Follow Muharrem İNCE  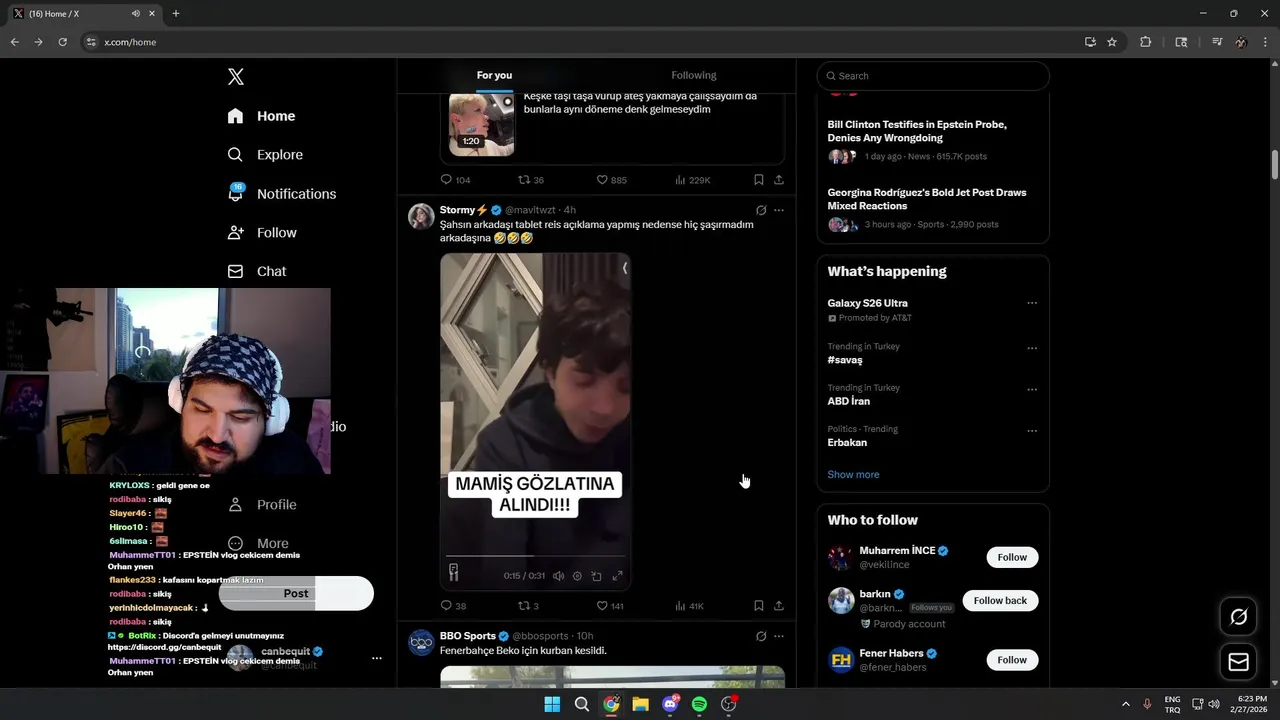(1012, 557)
